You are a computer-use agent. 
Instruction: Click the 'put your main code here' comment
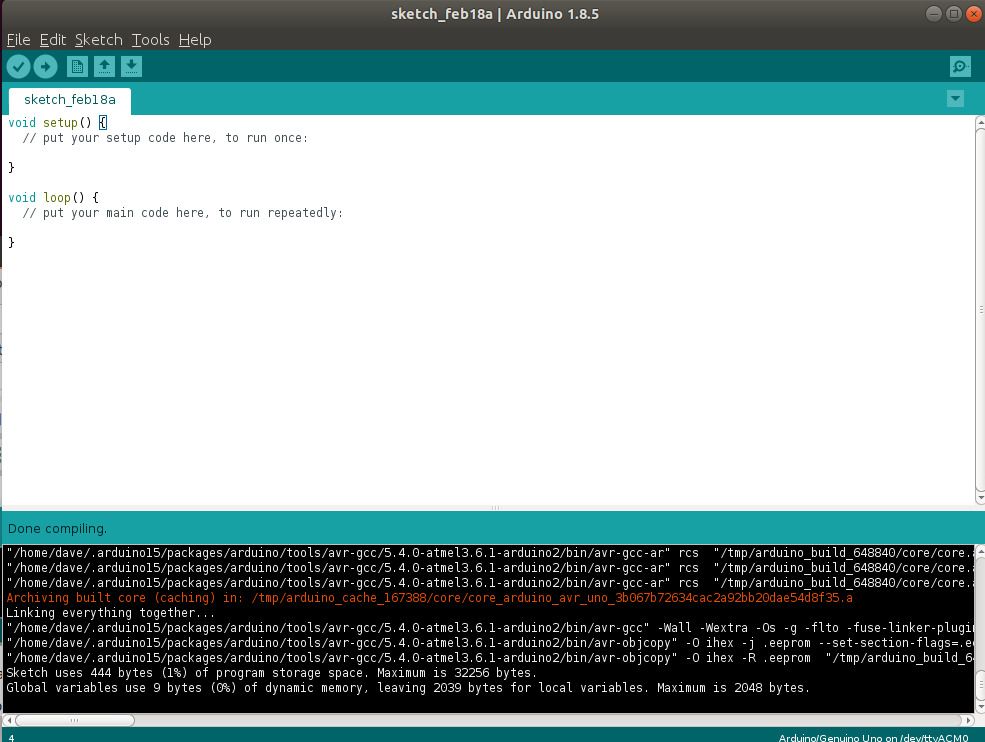[183, 212]
